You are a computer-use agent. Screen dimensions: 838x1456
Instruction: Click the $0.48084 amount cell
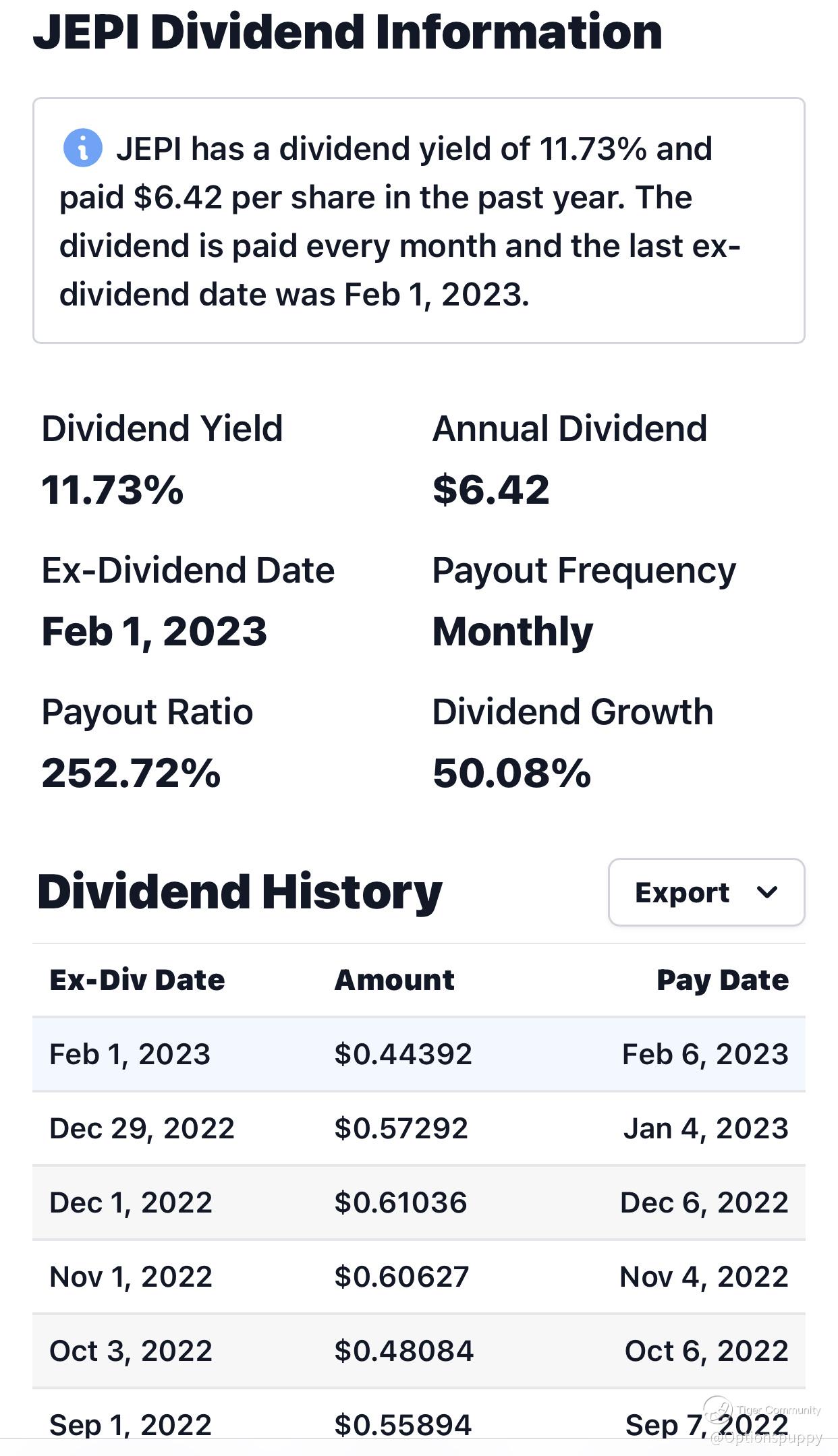[x=403, y=1351]
